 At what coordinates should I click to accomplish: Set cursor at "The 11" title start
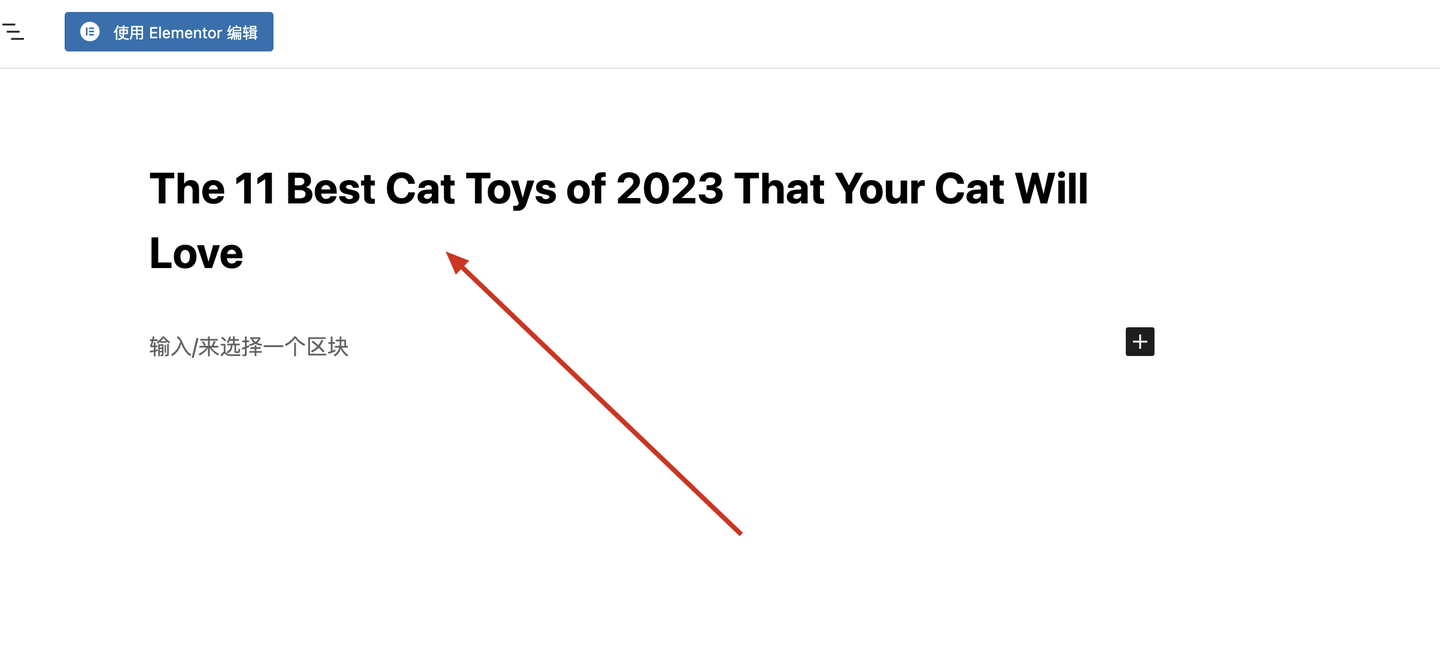[211, 188]
